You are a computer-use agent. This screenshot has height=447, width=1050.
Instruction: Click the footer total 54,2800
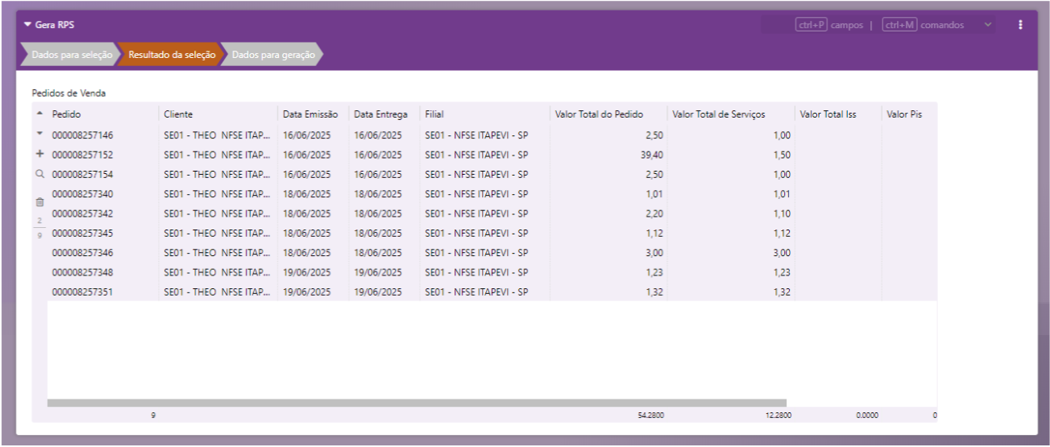click(x=651, y=416)
